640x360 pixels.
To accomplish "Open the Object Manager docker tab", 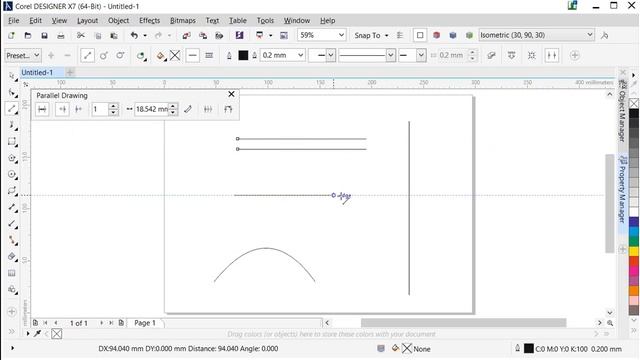I will click(x=622, y=111).
